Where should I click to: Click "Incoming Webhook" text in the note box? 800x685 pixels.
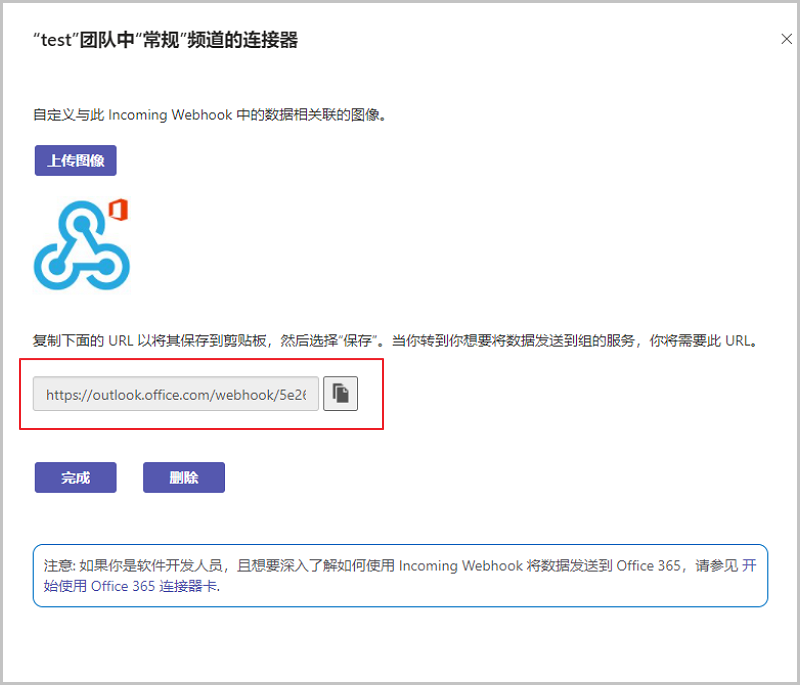460,565
